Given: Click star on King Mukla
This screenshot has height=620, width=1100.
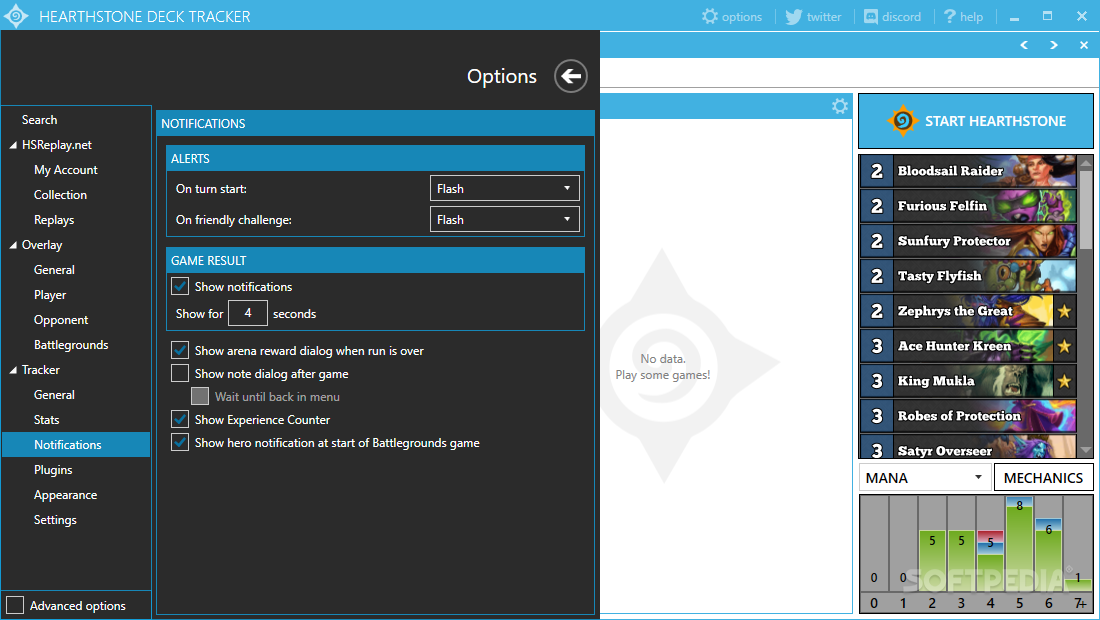Looking at the screenshot, I should click(x=1064, y=381).
